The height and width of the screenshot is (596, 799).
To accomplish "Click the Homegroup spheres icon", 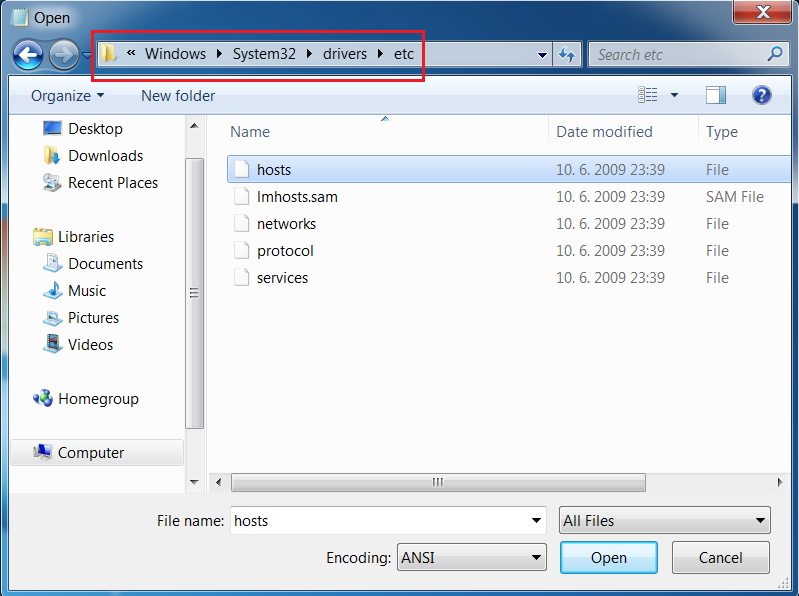I will coord(43,398).
